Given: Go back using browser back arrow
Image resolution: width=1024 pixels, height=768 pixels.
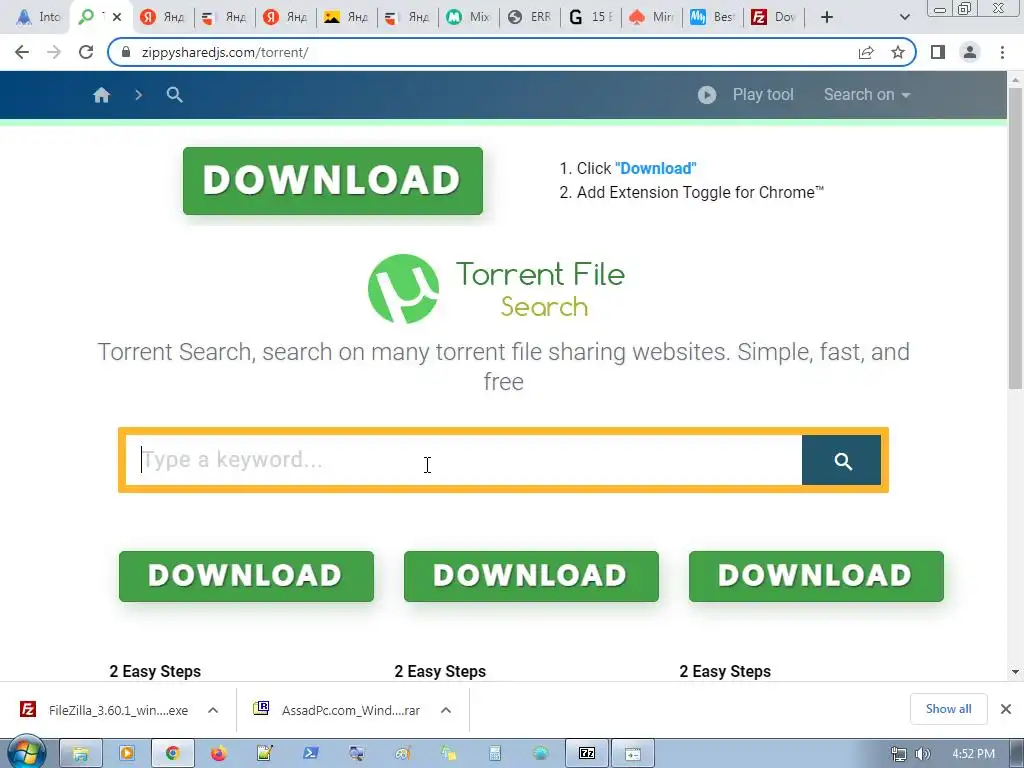Looking at the screenshot, I should click(x=22, y=52).
